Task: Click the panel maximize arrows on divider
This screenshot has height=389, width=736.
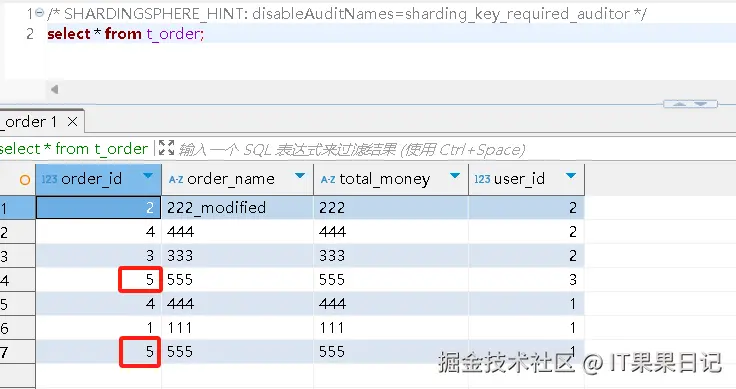Action: click(690, 104)
